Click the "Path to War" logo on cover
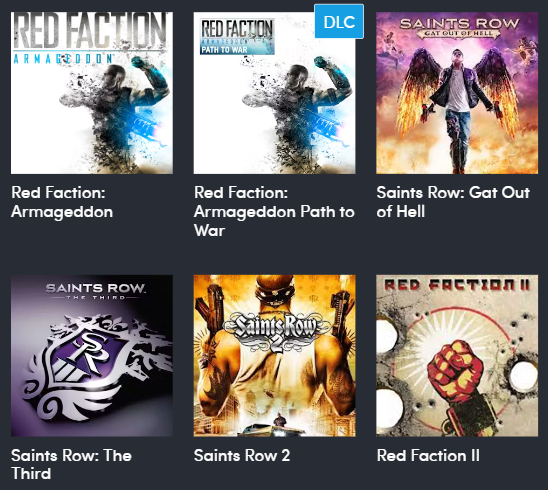Image resolution: width=548 pixels, height=490 pixels. click(x=237, y=37)
